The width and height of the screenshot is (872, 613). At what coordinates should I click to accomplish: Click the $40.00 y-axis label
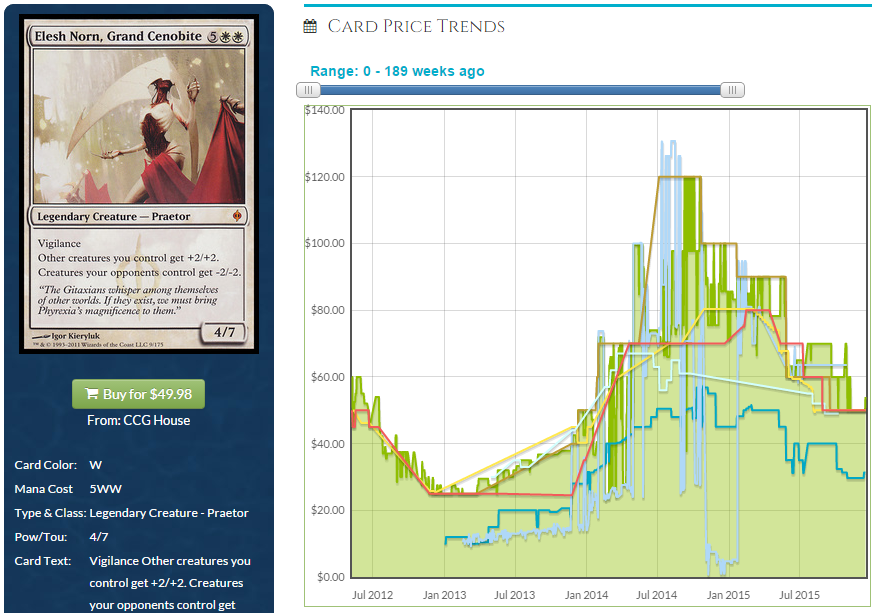tap(328, 443)
